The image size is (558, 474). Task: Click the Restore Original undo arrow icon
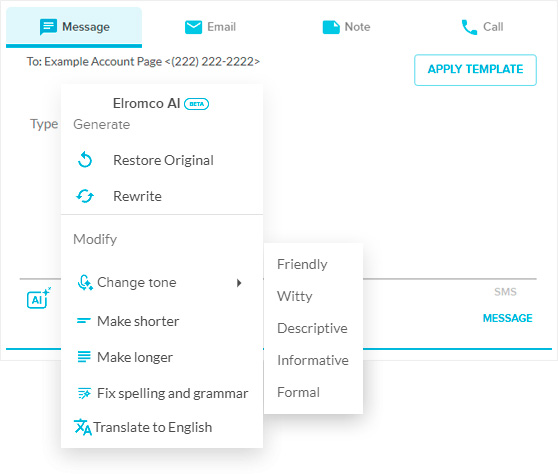pyautogui.click(x=85, y=159)
